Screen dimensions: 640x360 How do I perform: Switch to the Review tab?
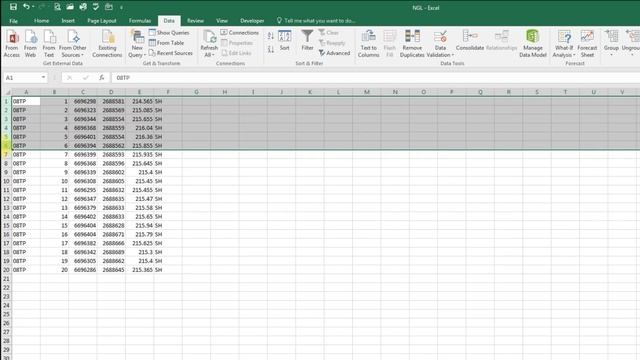(195, 21)
